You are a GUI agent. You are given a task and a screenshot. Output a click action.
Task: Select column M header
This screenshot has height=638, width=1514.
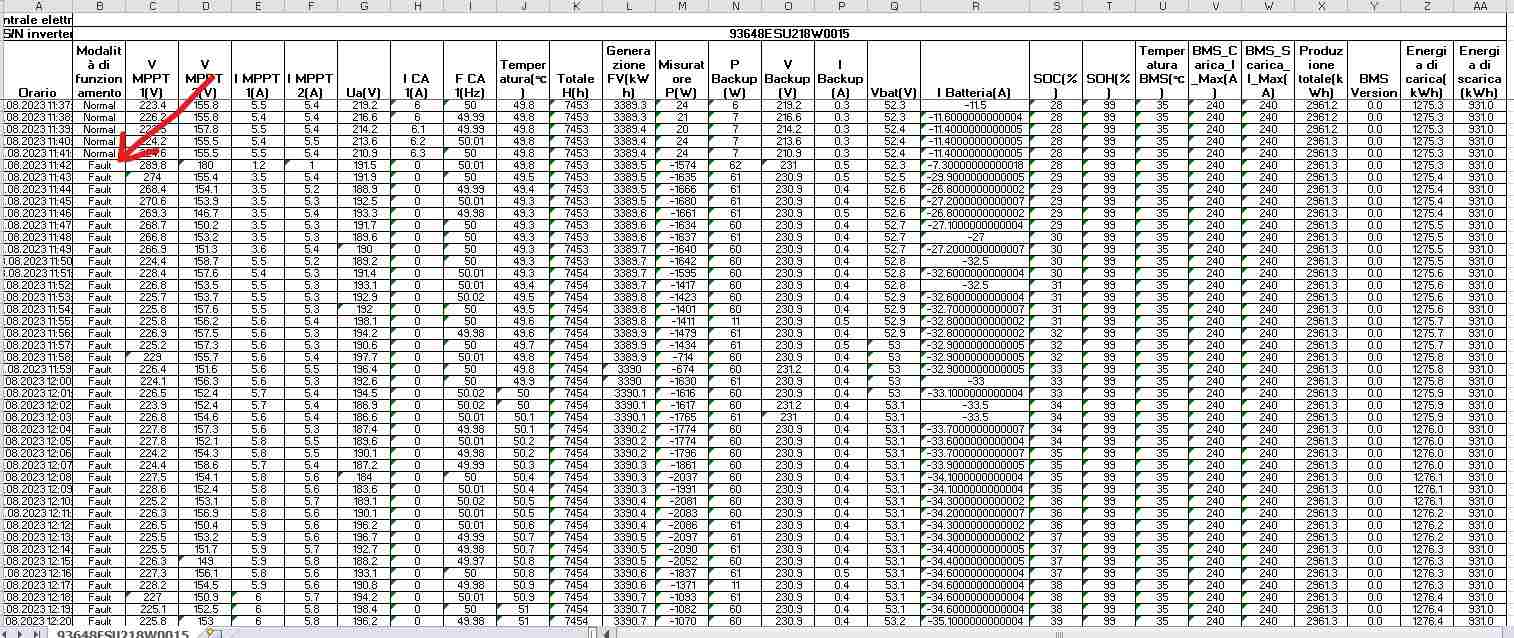tap(682, 6)
